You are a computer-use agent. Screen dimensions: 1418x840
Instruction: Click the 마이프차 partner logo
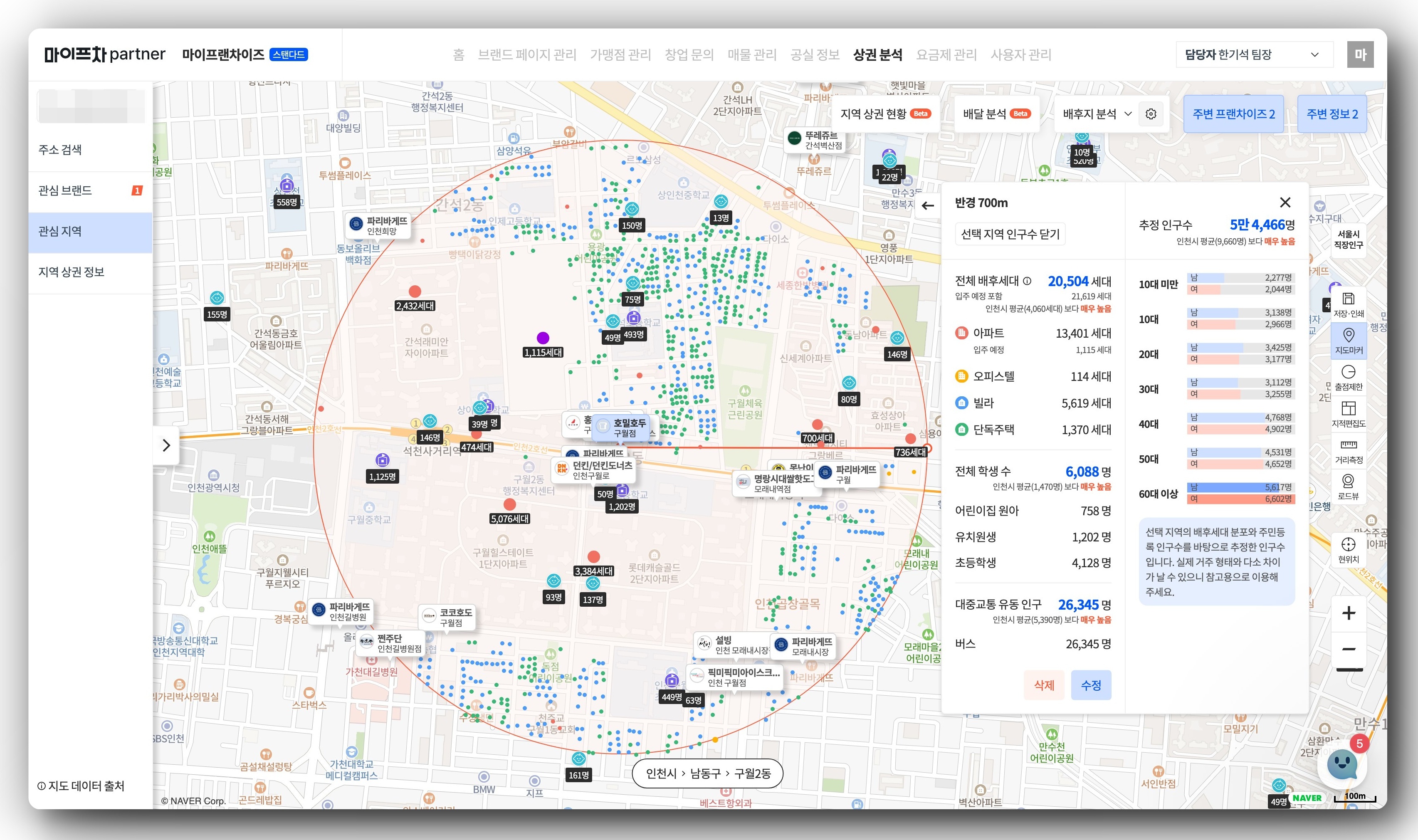(105, 54)
